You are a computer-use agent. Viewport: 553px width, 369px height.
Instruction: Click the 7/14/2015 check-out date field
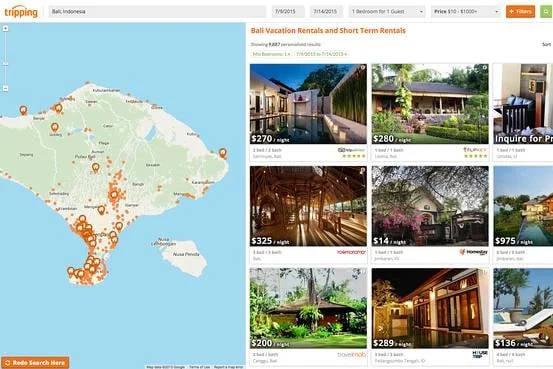[x=326, y=12]
